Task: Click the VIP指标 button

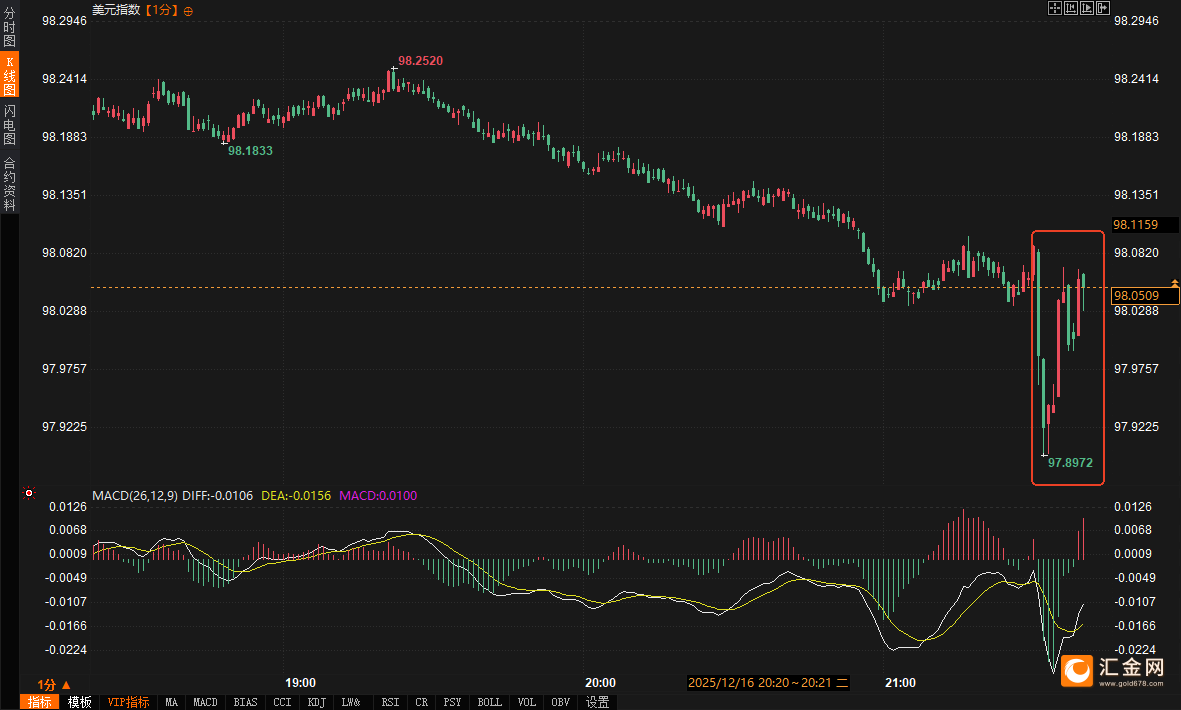Action: tap(129, 702)
